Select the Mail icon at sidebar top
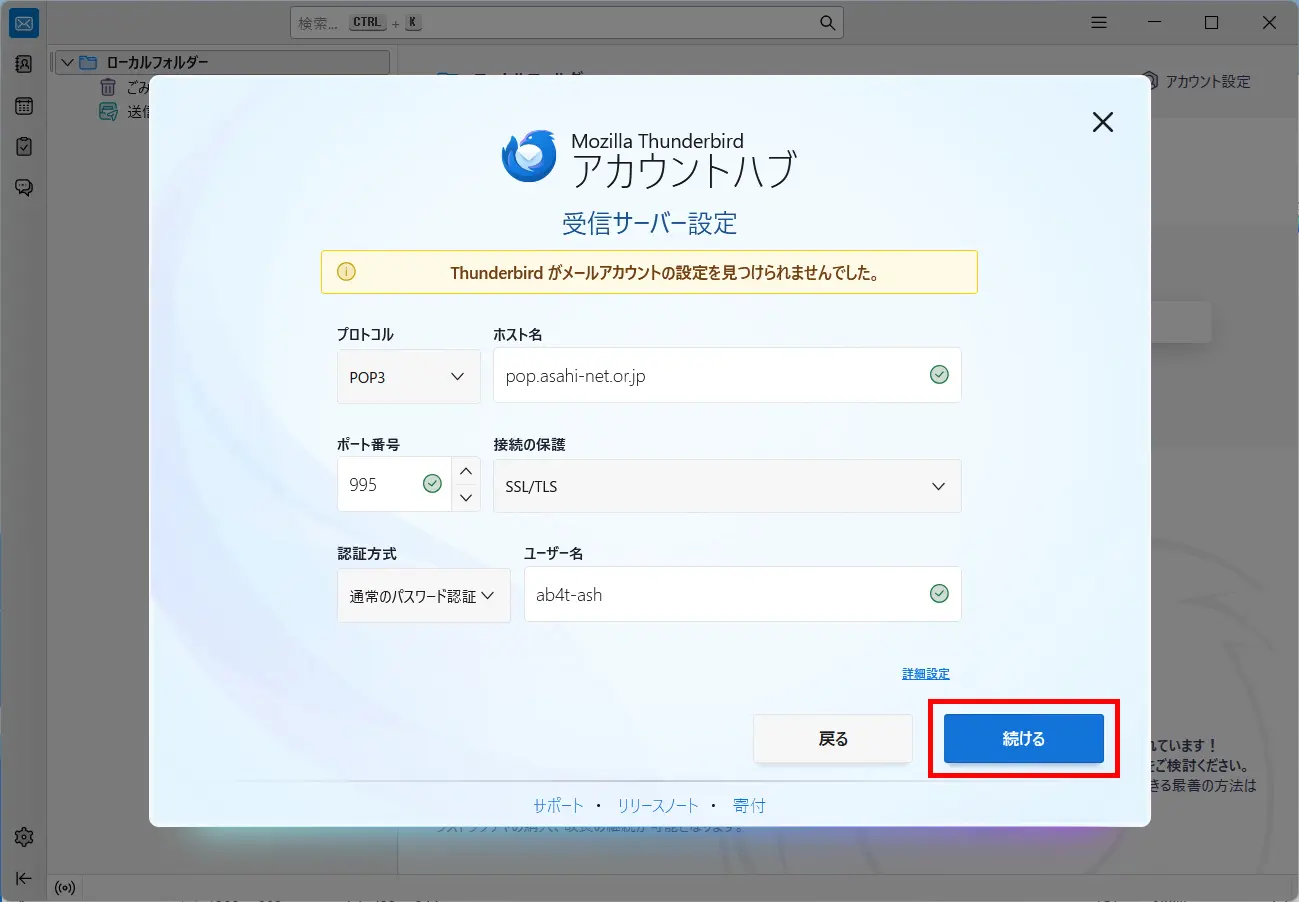Image resolution: width=1300 pixels, height=902 pixels. [23, 22]
